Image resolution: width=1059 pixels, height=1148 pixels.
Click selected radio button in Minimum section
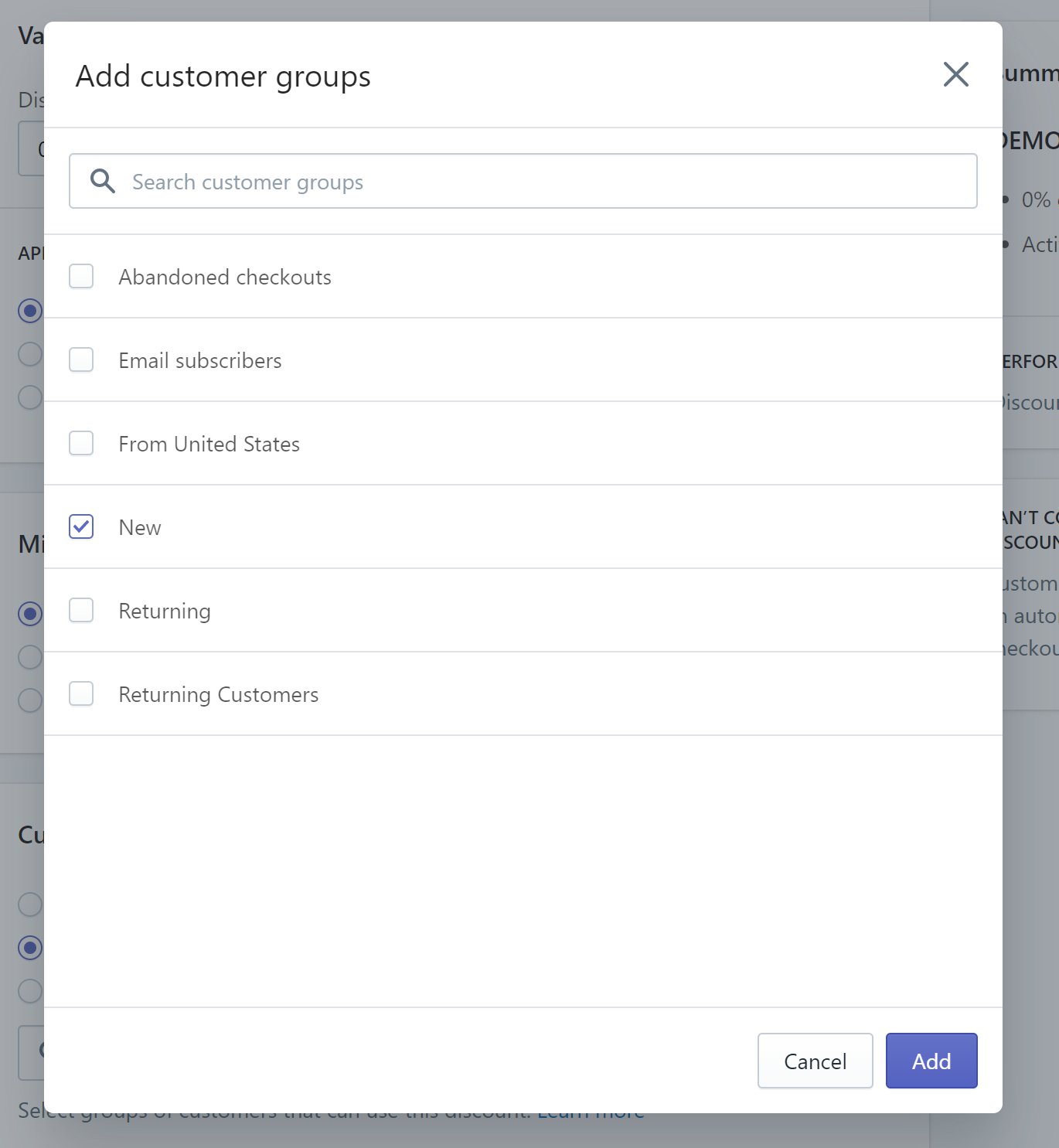[x=30, y=614]
